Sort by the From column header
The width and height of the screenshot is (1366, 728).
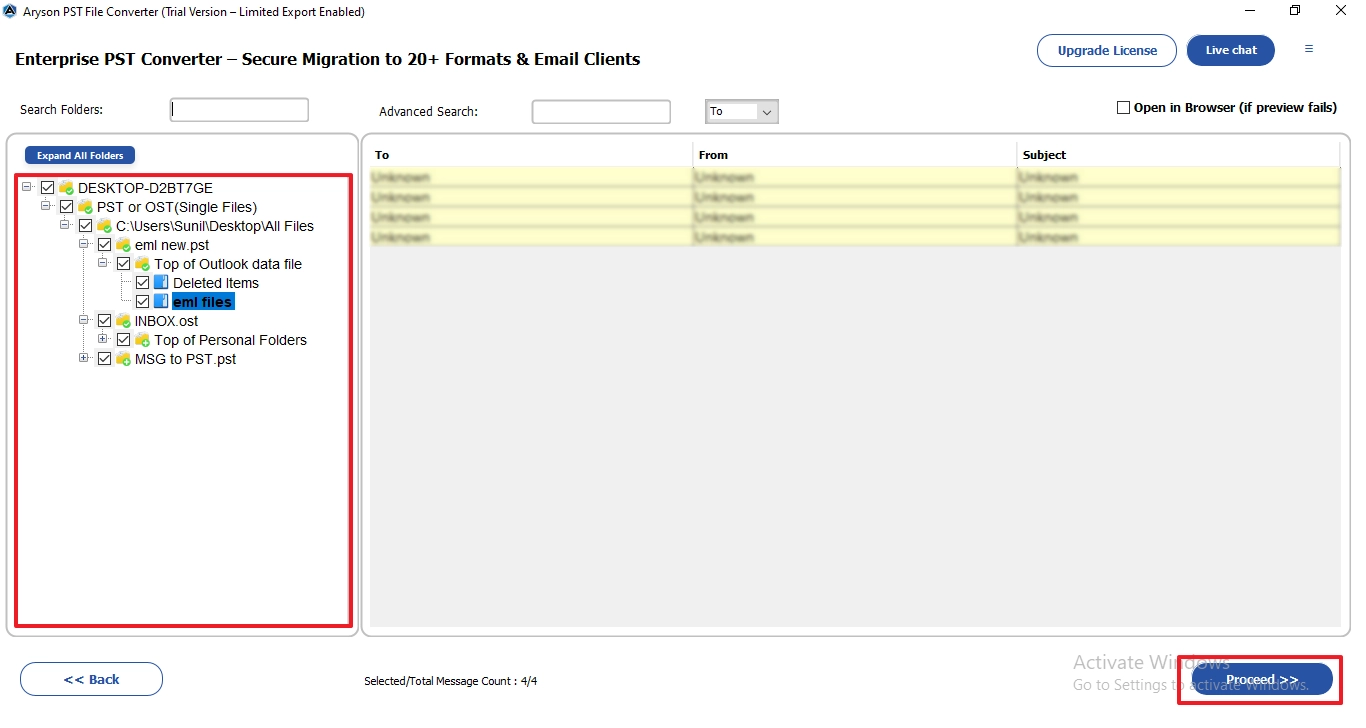[x=855, y=155]
